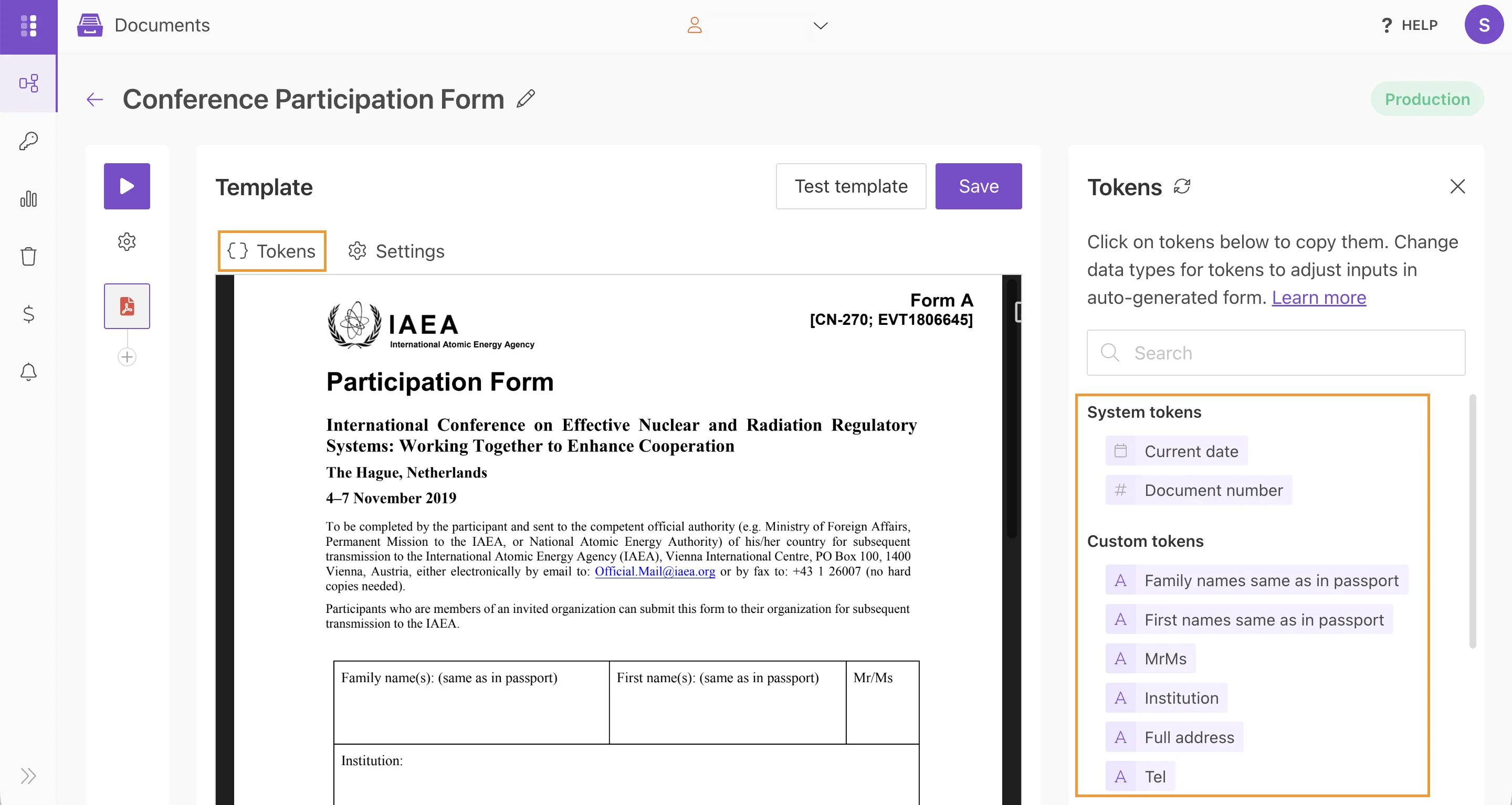The height and width of the screenshot is (805, 1512).
Task: Run the process with play button
Action: pos(127,186)
